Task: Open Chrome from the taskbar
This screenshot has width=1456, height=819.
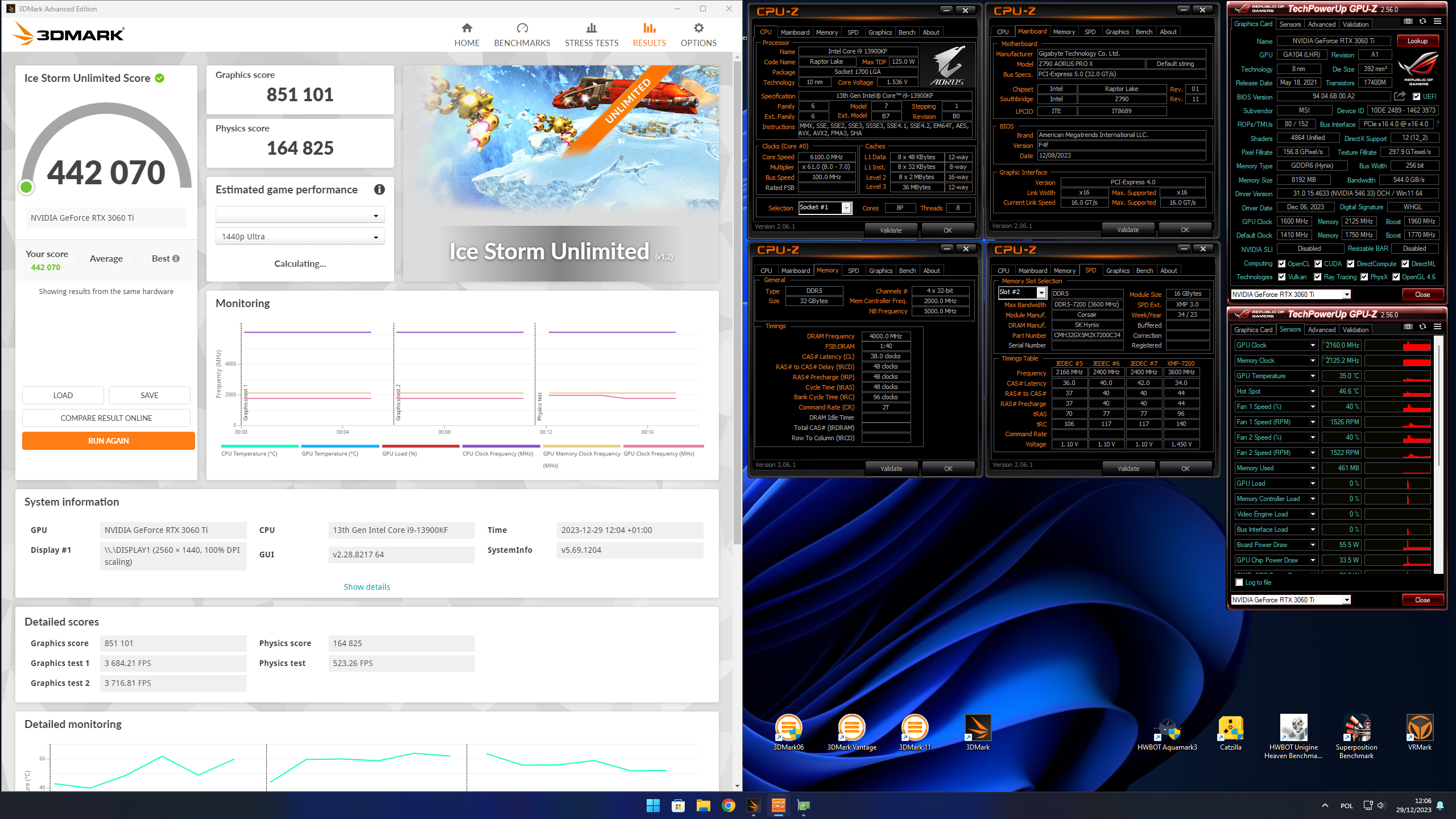Action: coord(728,805)
